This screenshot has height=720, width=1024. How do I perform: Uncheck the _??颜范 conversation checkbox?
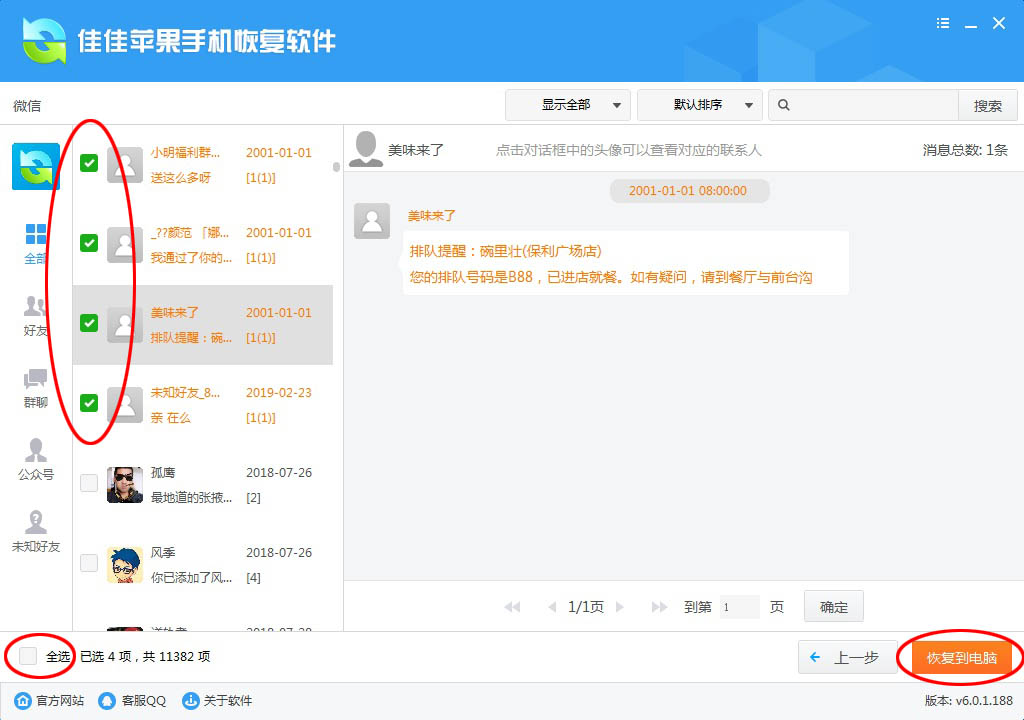tap(89, 243)
